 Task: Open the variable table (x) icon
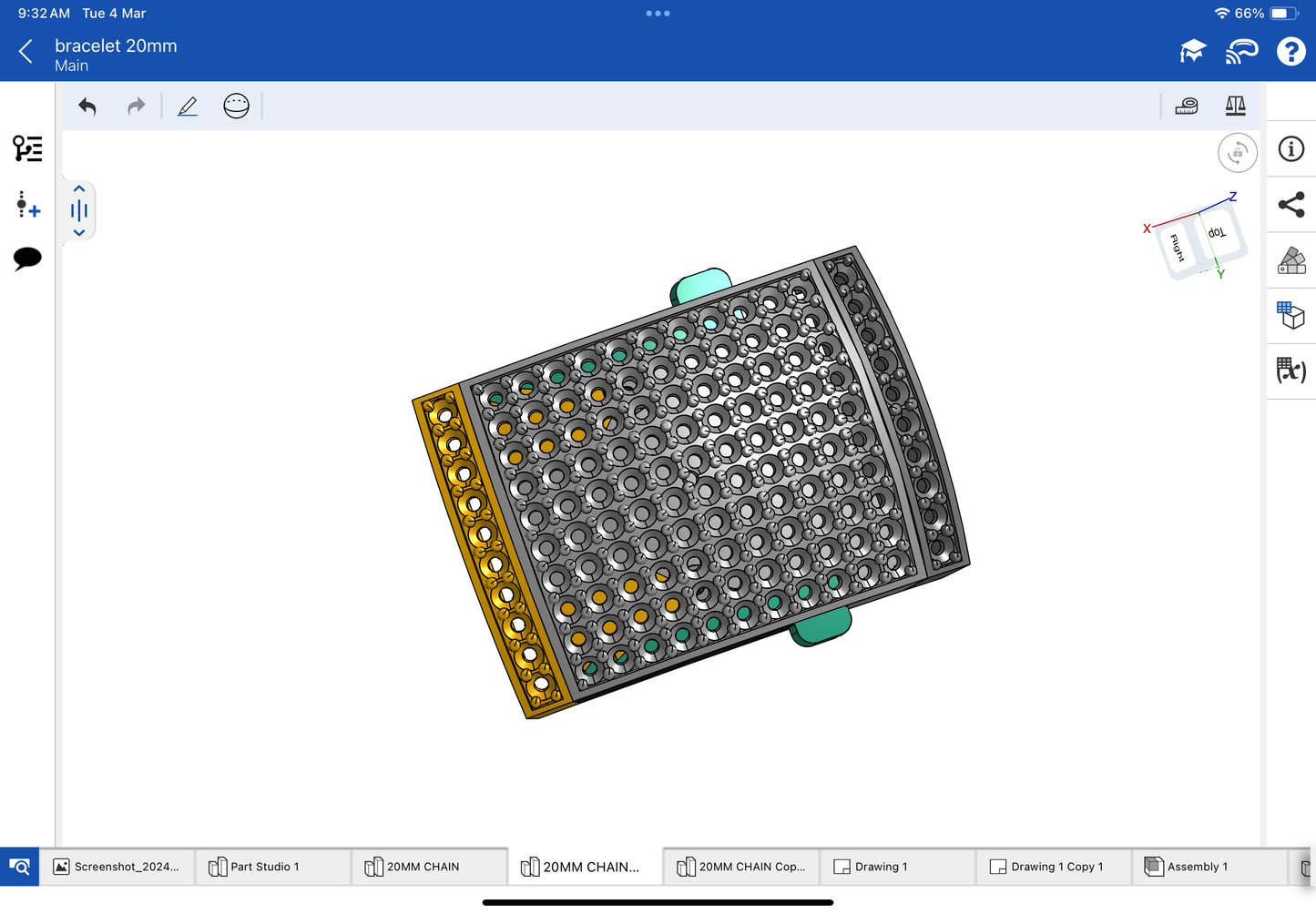coord(1290,370)
